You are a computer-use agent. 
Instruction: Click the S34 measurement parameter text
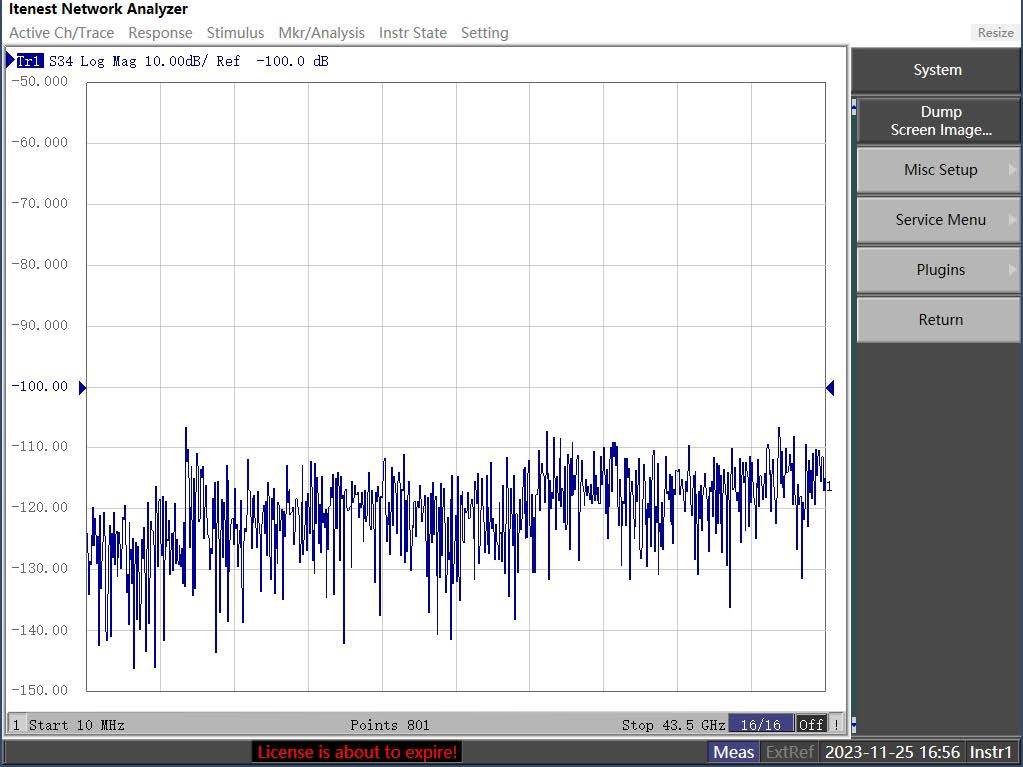tap(61, 61)
